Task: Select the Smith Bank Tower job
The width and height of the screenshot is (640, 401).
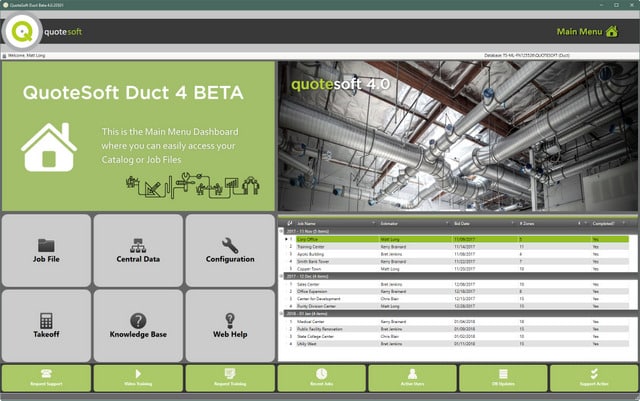Action: 457,261
